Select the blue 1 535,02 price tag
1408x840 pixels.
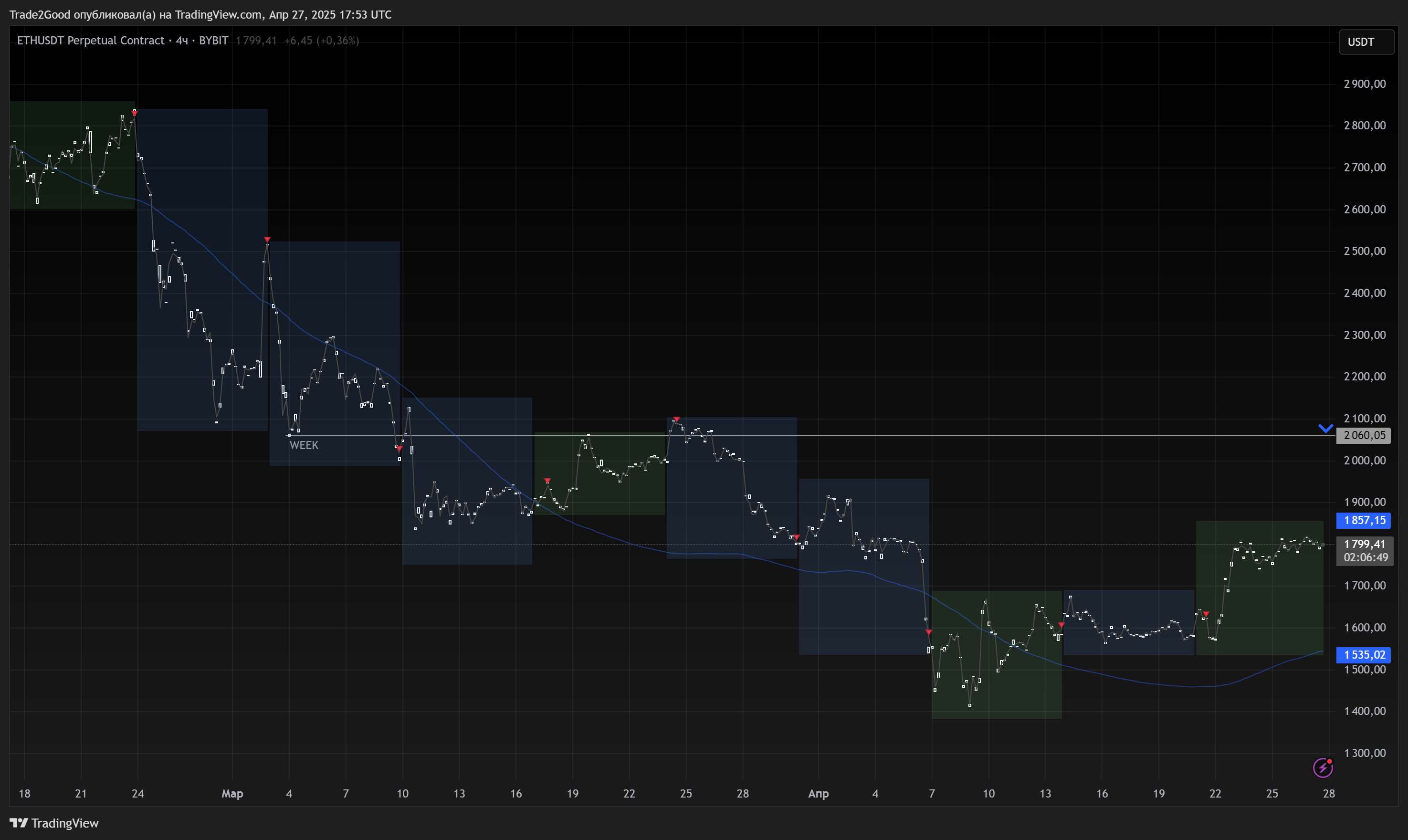coord(1365,655)
